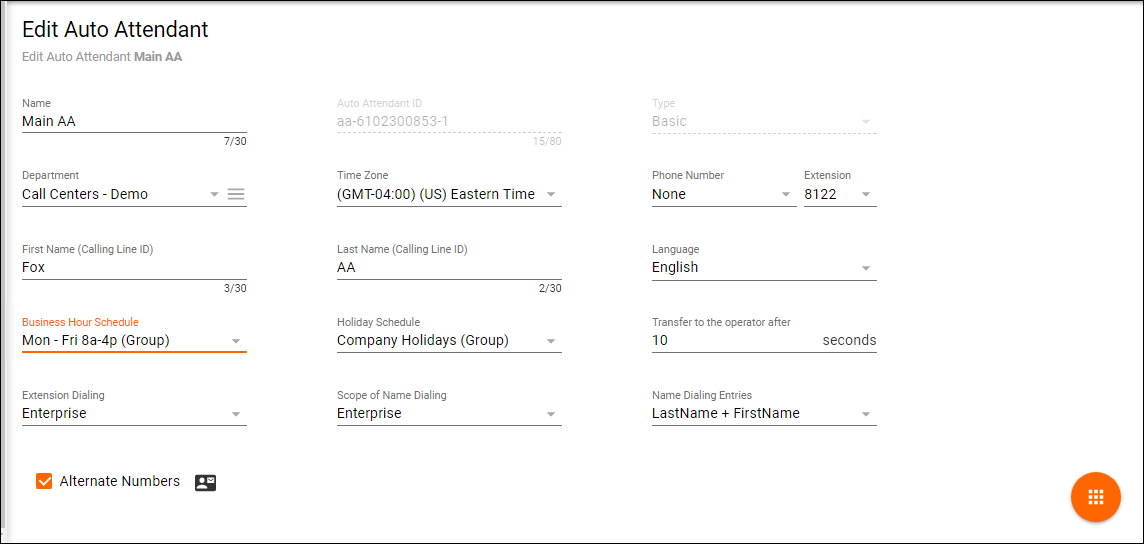The height and width of the screenshot is (544, 1144).
Task: Open the Time Zone dropdown
Action: (x=448, y=194)
